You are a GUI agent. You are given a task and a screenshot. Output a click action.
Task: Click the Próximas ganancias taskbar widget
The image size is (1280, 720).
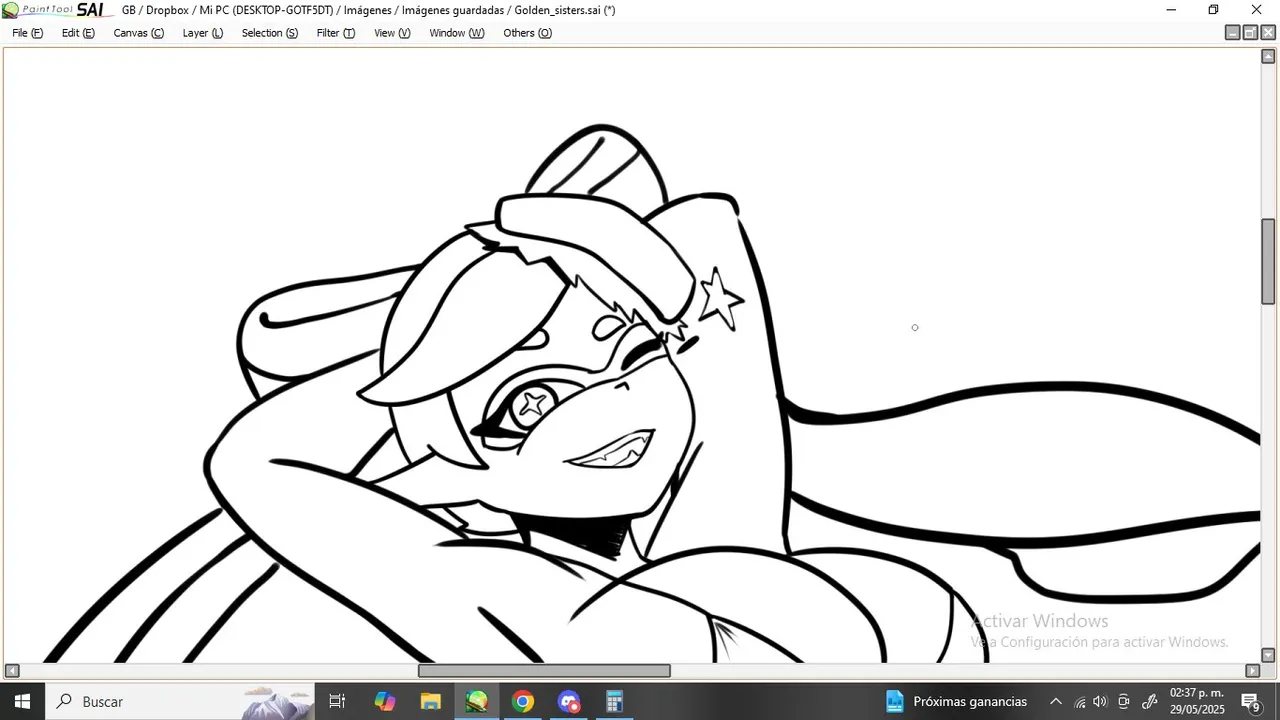tap(957, 701)
